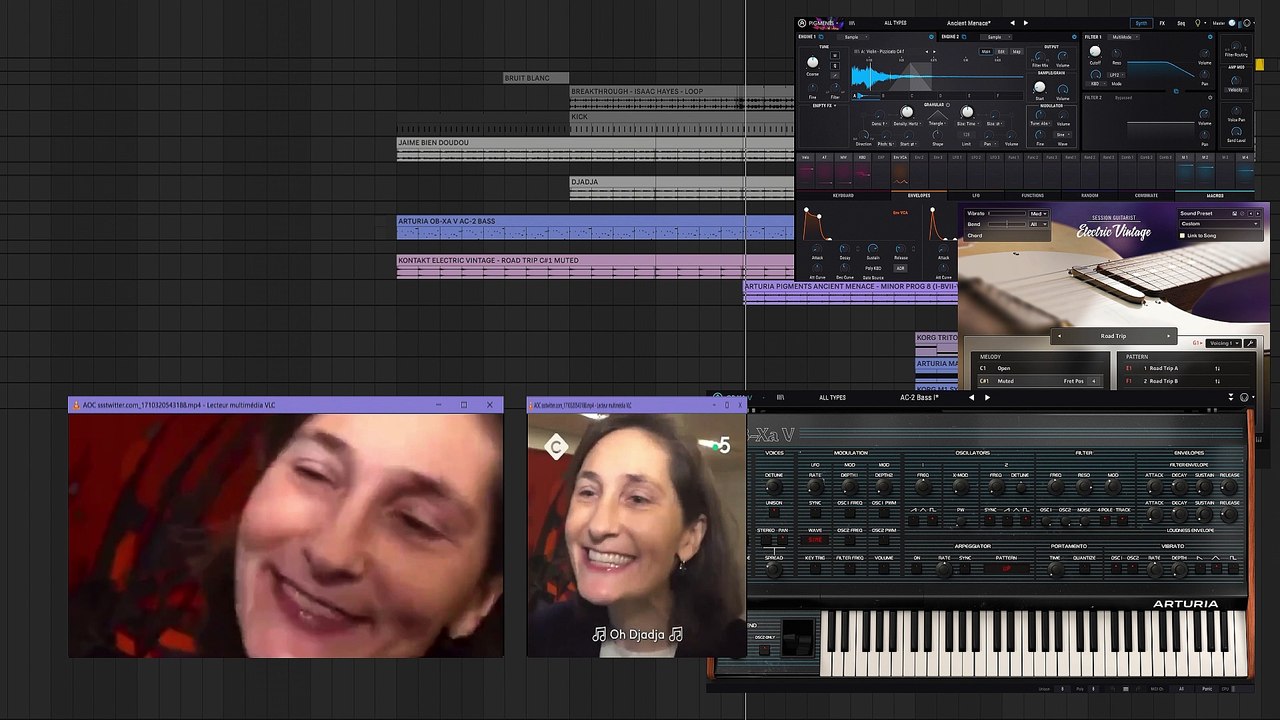
Task: Check the Link to Song checkbox
Action: [1182, 236]
